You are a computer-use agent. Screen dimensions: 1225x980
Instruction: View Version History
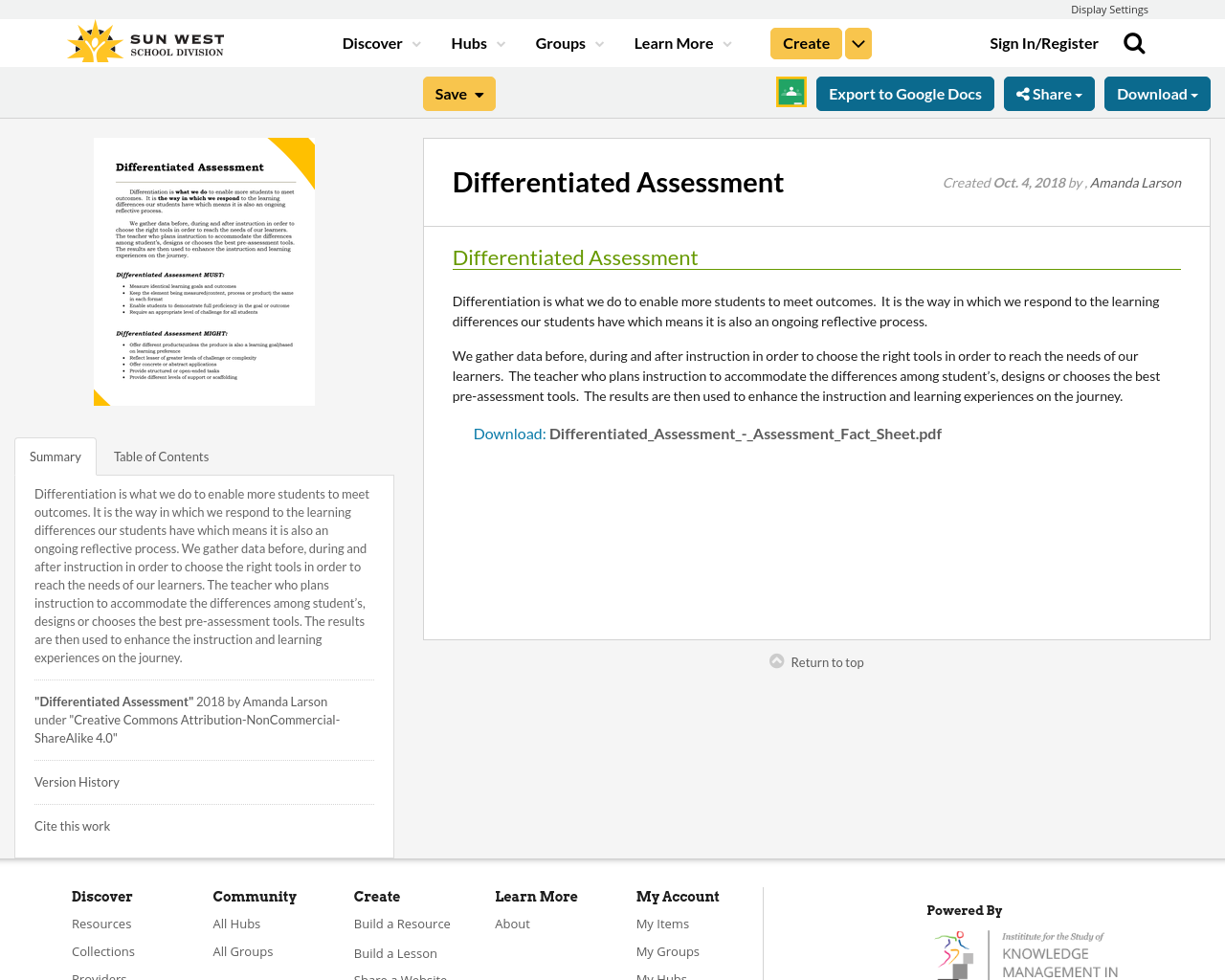pyautogui.click(x=77, y=780)
